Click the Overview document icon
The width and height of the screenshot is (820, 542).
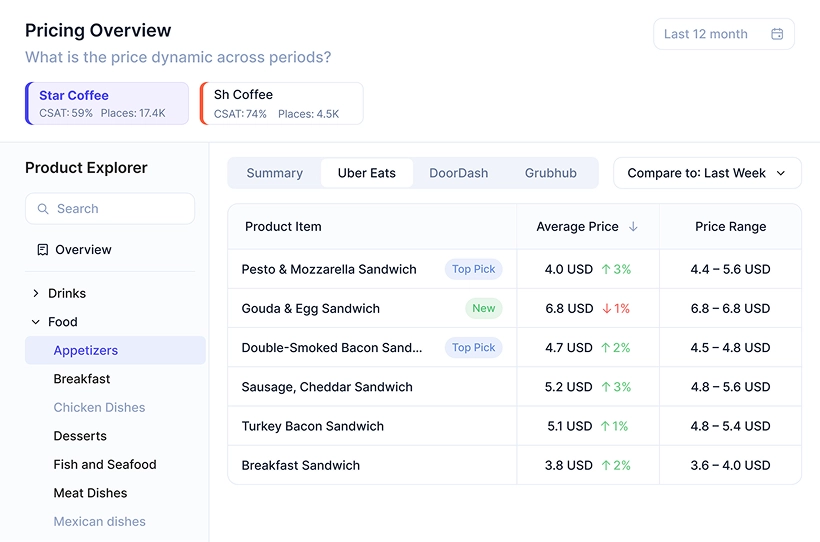click(x=42, y=250)
